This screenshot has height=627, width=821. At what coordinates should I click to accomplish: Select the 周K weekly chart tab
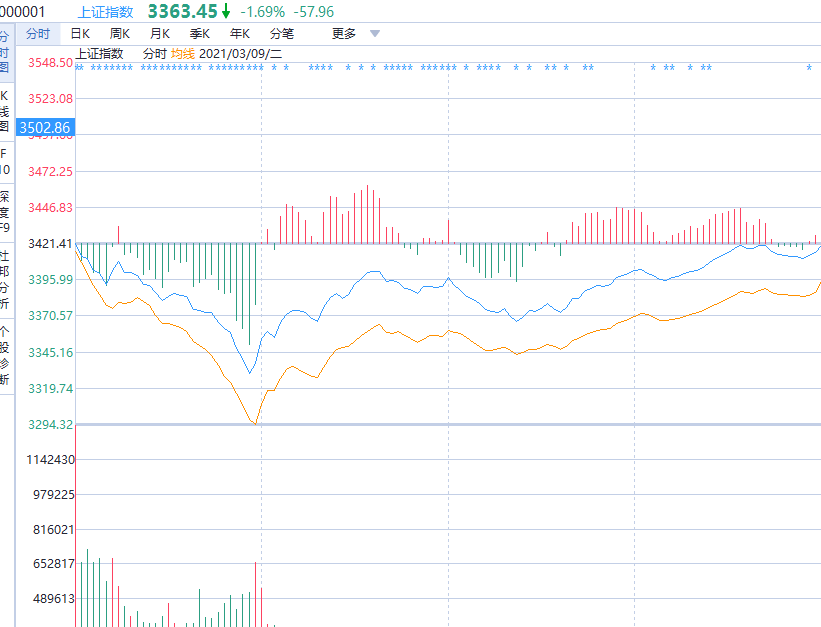pyautogui.click(x=120, y=33)
